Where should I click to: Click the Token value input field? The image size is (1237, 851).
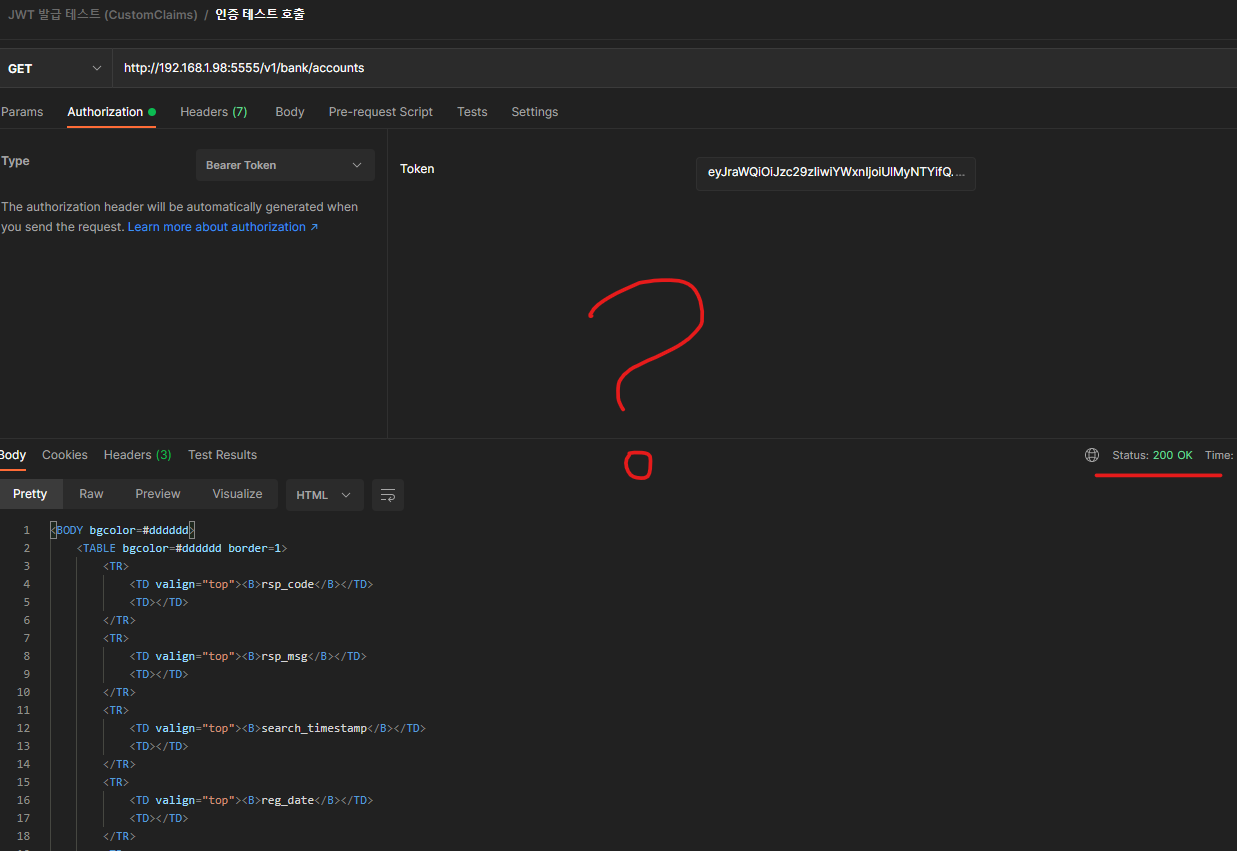click(x=835, y=172)
